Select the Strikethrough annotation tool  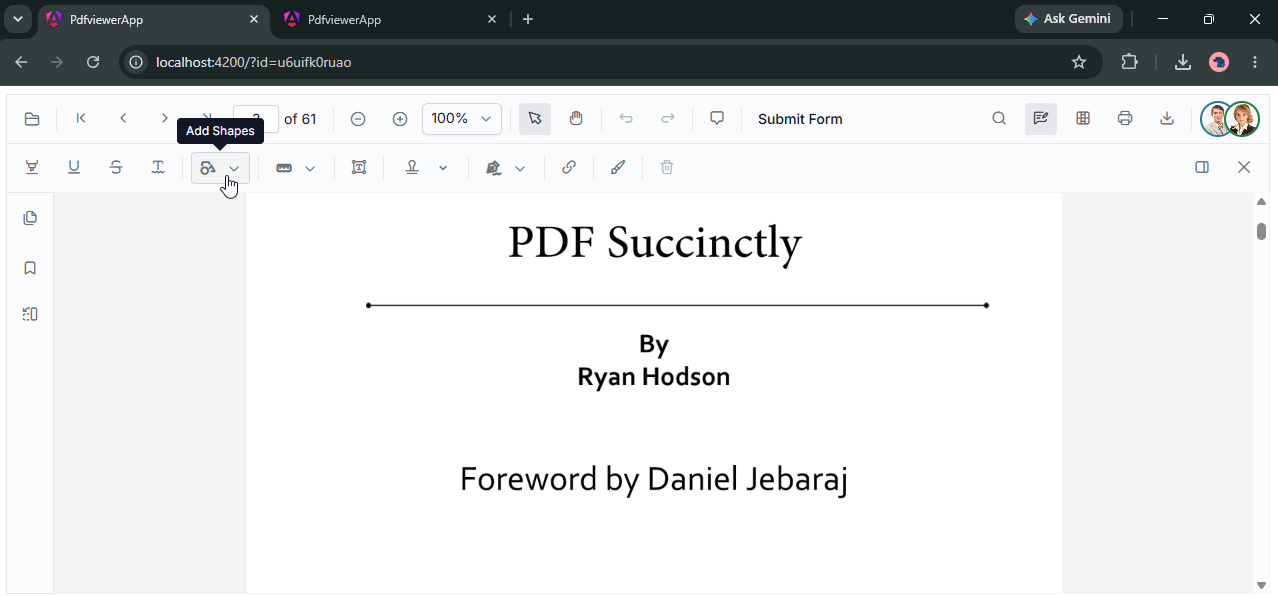pos(116,167)
